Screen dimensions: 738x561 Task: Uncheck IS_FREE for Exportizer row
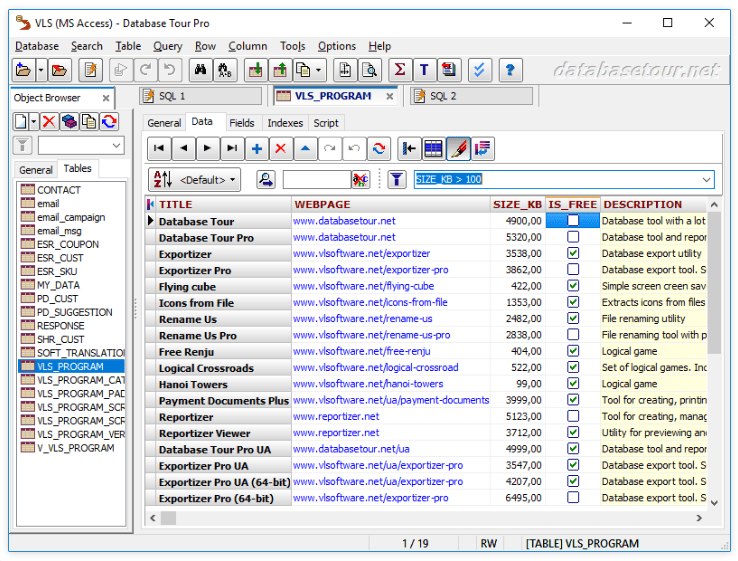click(573, 253)
